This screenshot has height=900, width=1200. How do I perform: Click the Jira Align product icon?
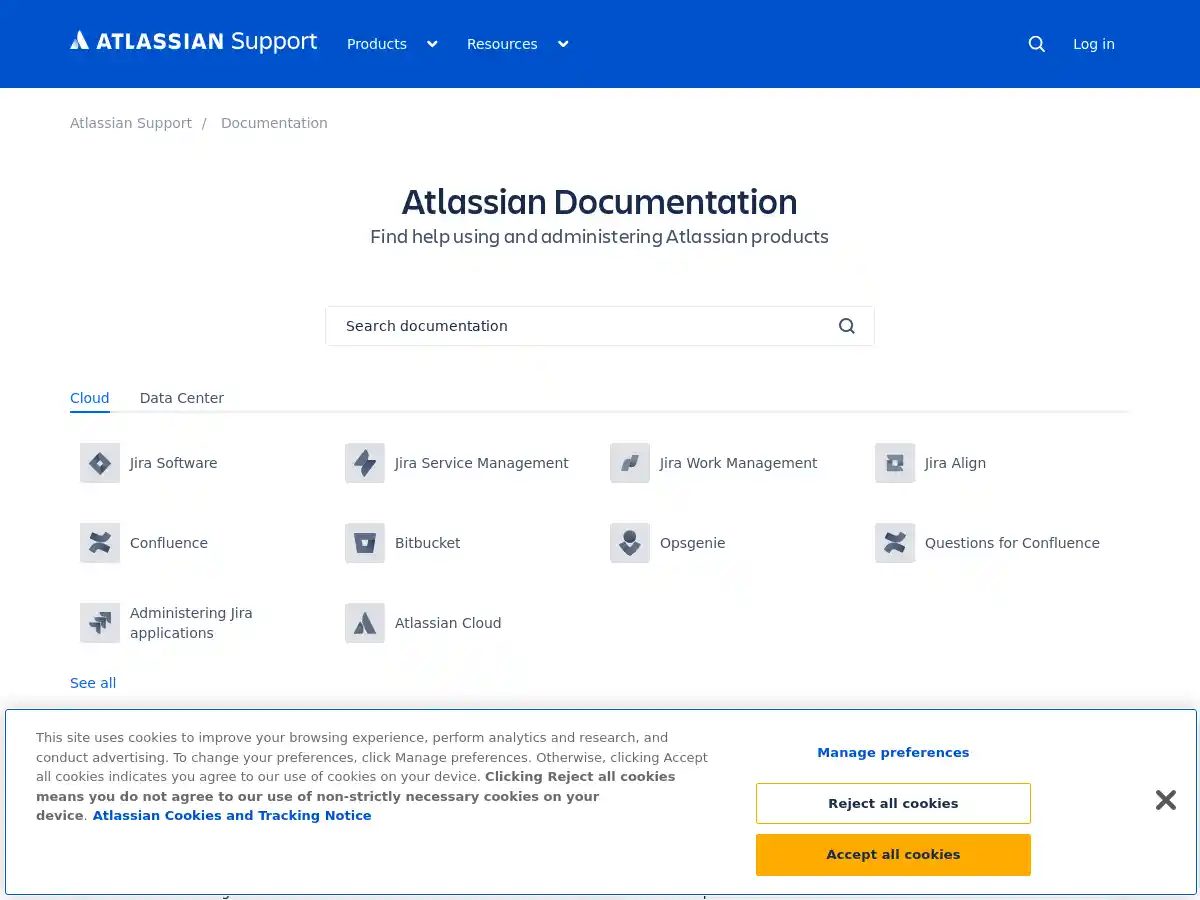coord(895,463)
